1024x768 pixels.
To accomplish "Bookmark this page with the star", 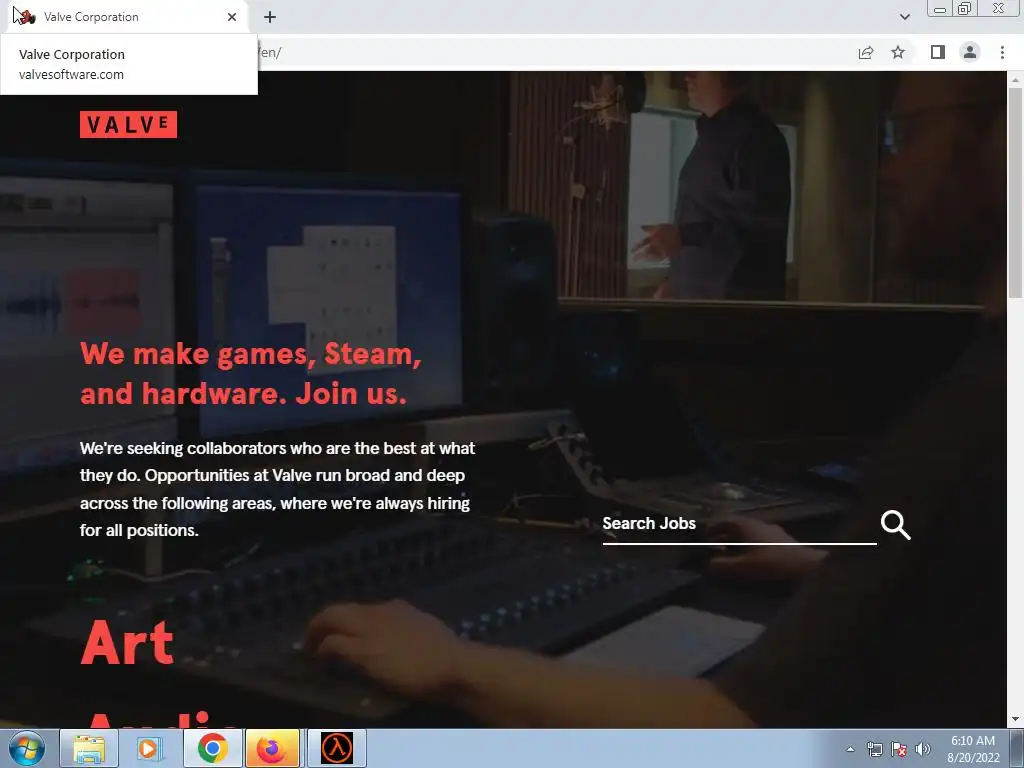I will 898,52.
